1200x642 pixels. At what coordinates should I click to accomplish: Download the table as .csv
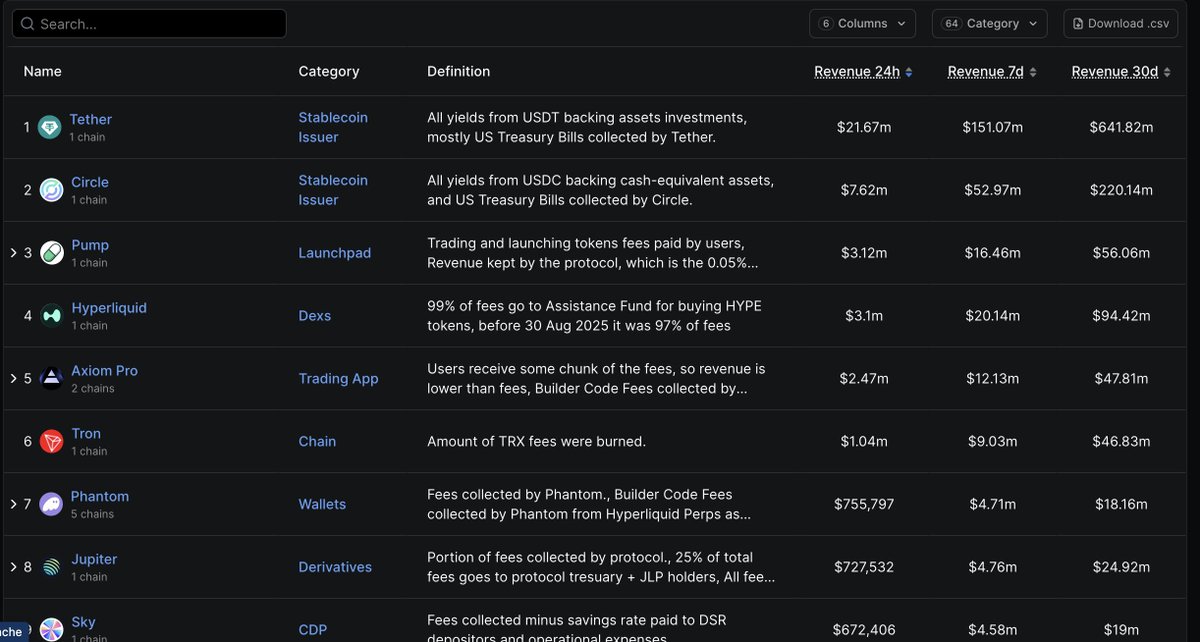click(1120, 24)
